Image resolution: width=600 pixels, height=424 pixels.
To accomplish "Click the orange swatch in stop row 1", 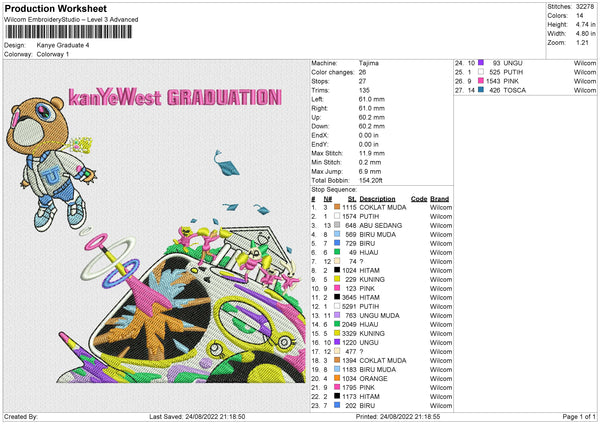I will tap(337, 207).
